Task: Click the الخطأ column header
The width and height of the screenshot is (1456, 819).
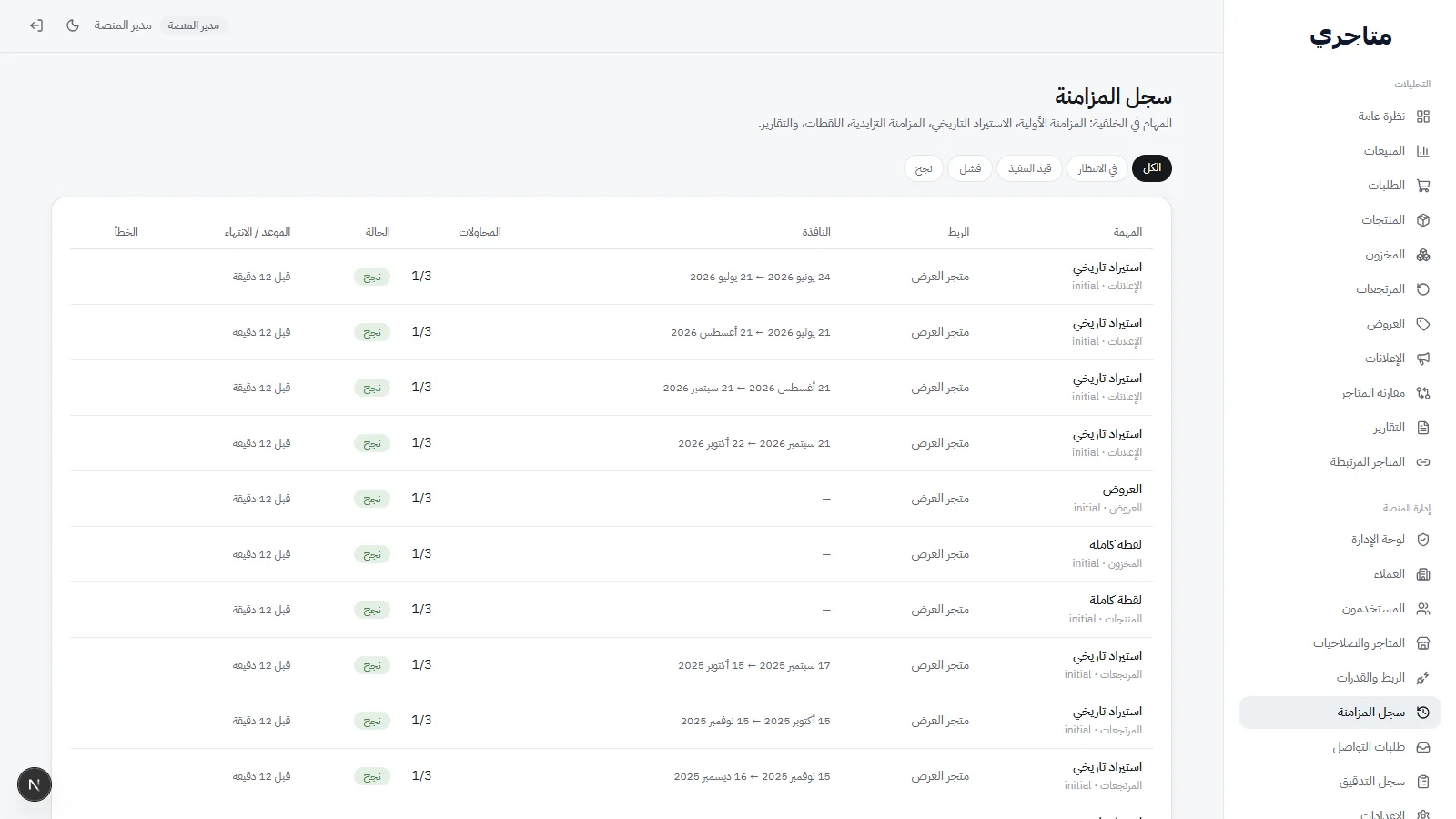Action: click(x=126, y=232)
